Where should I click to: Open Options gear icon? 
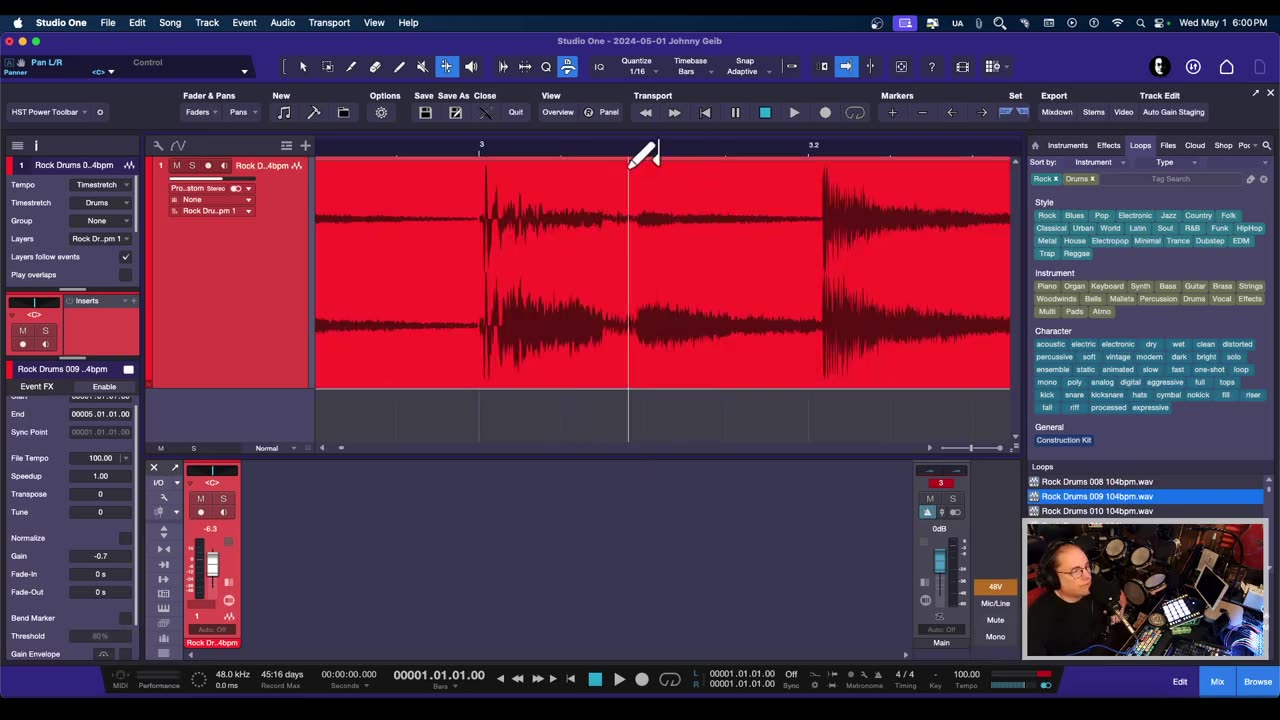tap(381, 113)
